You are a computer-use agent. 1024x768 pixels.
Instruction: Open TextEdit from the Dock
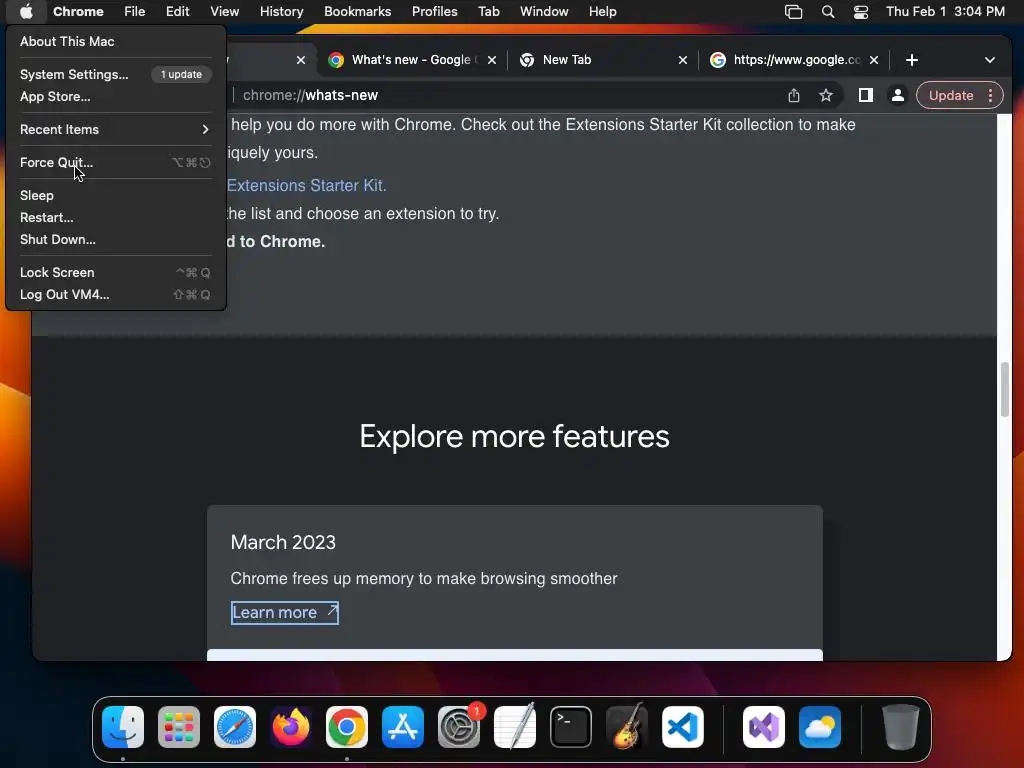(x=515, y=727)
